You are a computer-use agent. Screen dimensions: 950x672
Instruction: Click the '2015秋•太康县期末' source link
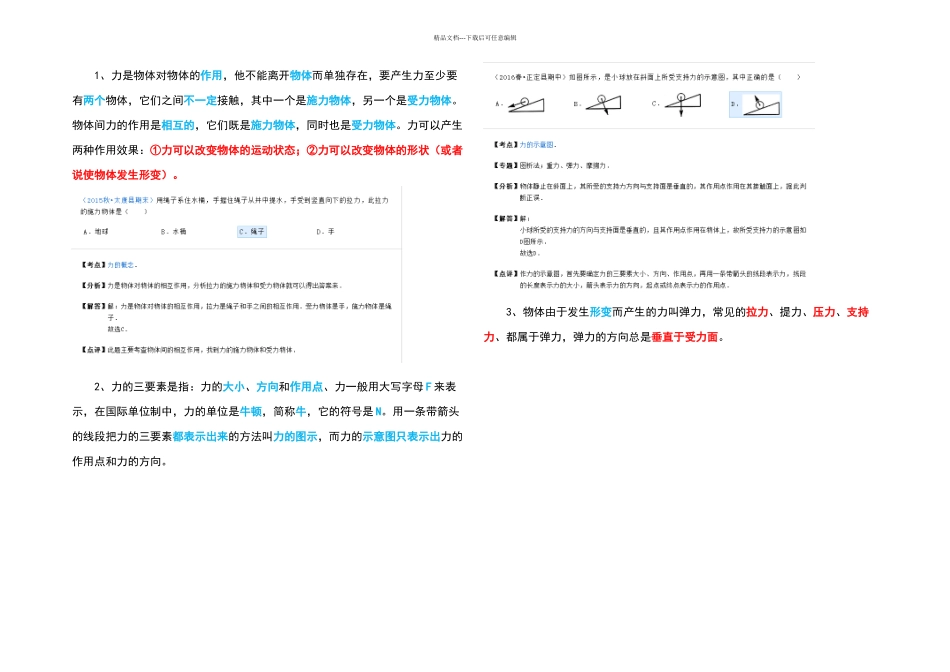[x=118, y=200]
